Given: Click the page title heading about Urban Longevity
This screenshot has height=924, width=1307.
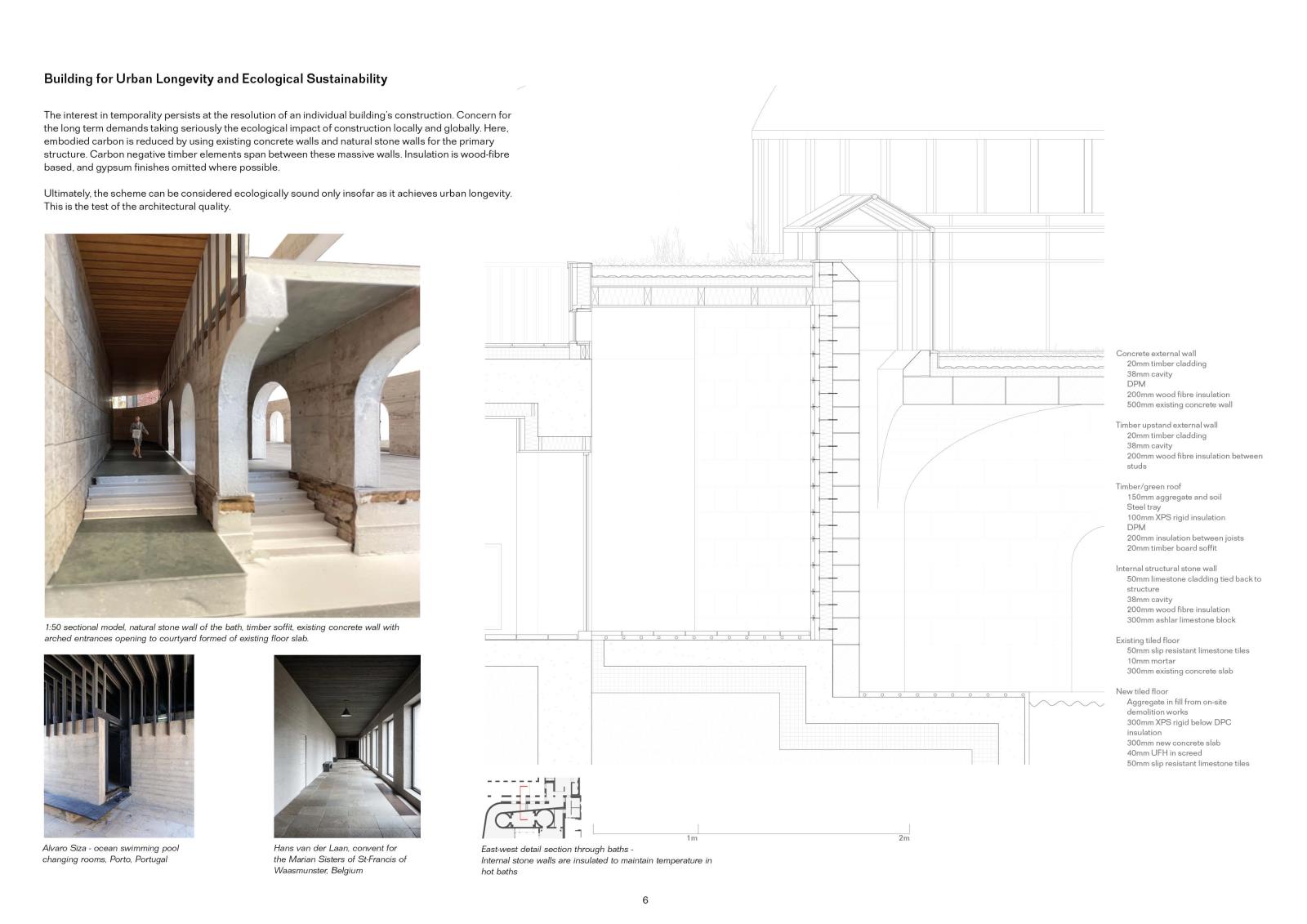Looking at the screenshot, I should tap(216, 79).
